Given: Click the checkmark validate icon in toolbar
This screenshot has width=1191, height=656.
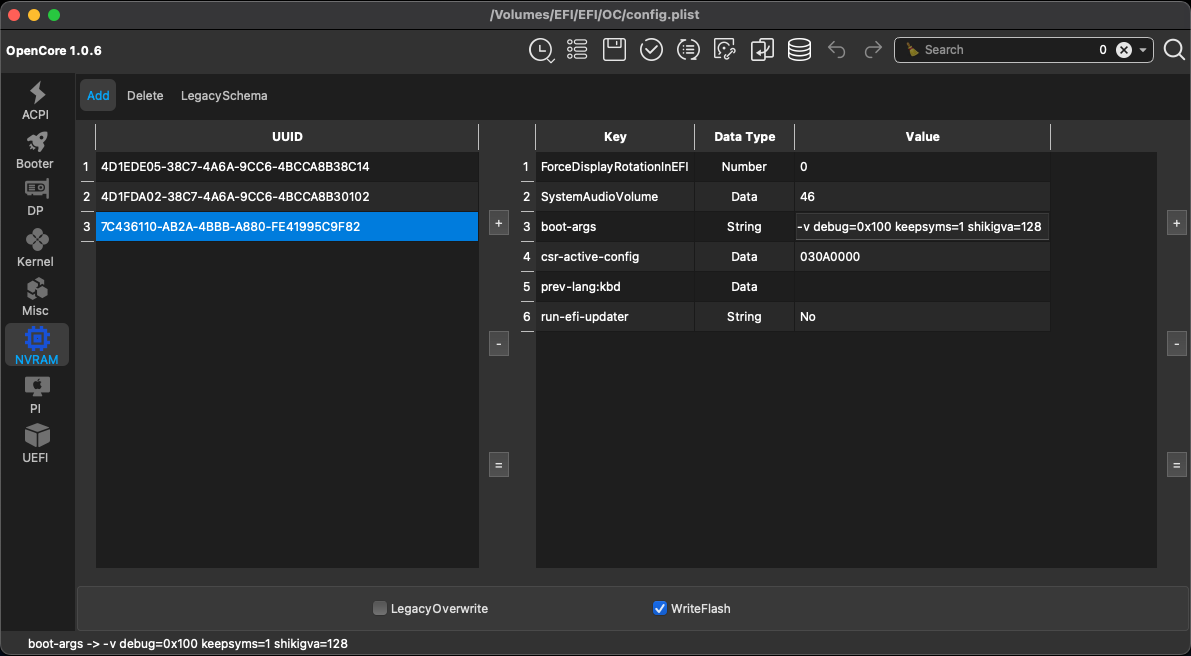Looking at the screenshot, I should click(x=651, y=49).
